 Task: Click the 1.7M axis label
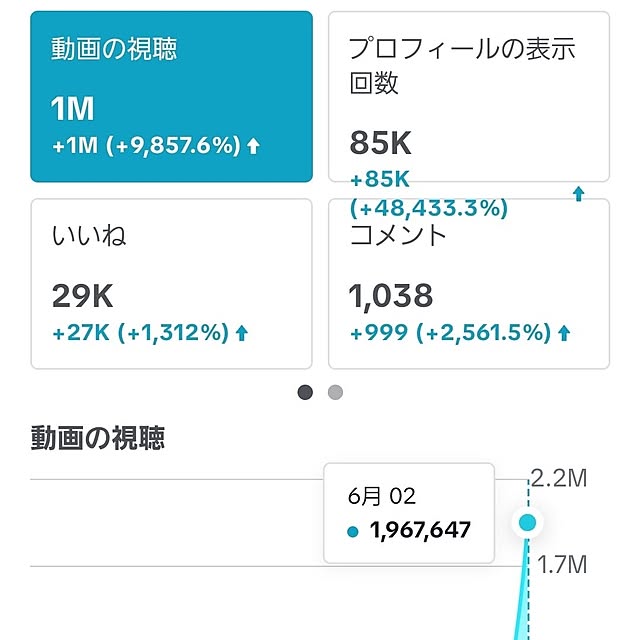click(x=562, y=565)
